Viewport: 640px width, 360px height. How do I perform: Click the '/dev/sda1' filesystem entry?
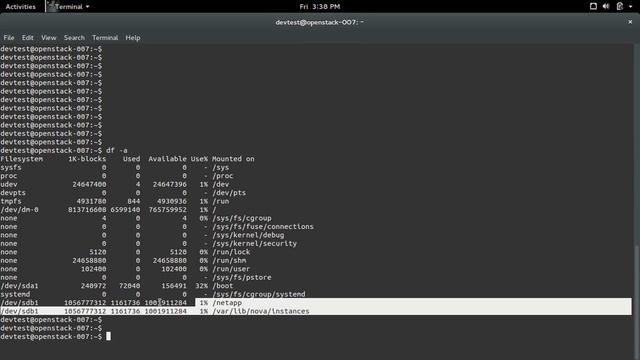tap(20, 286)
